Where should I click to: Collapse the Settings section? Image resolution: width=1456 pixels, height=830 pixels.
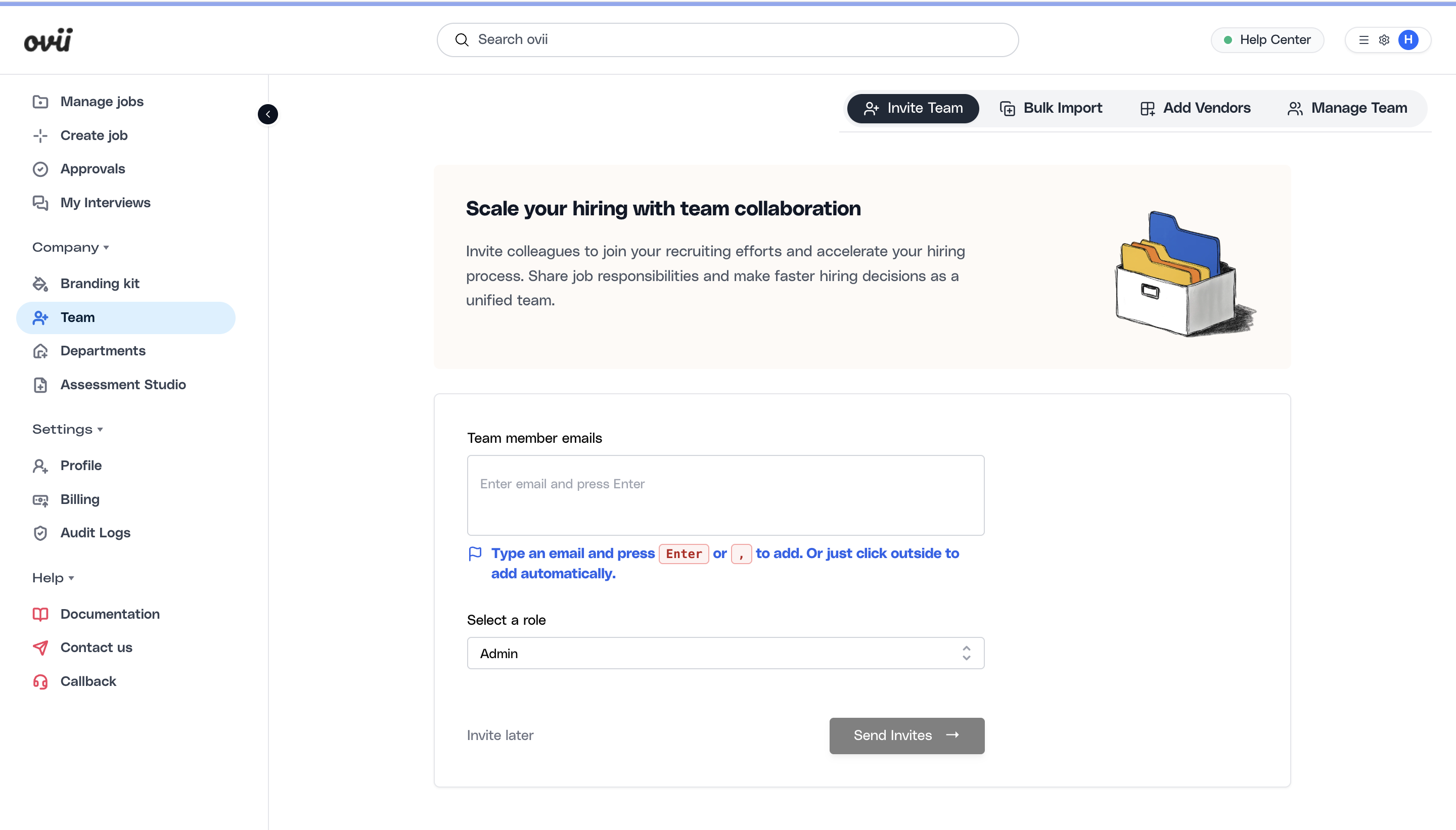point(100,430)
